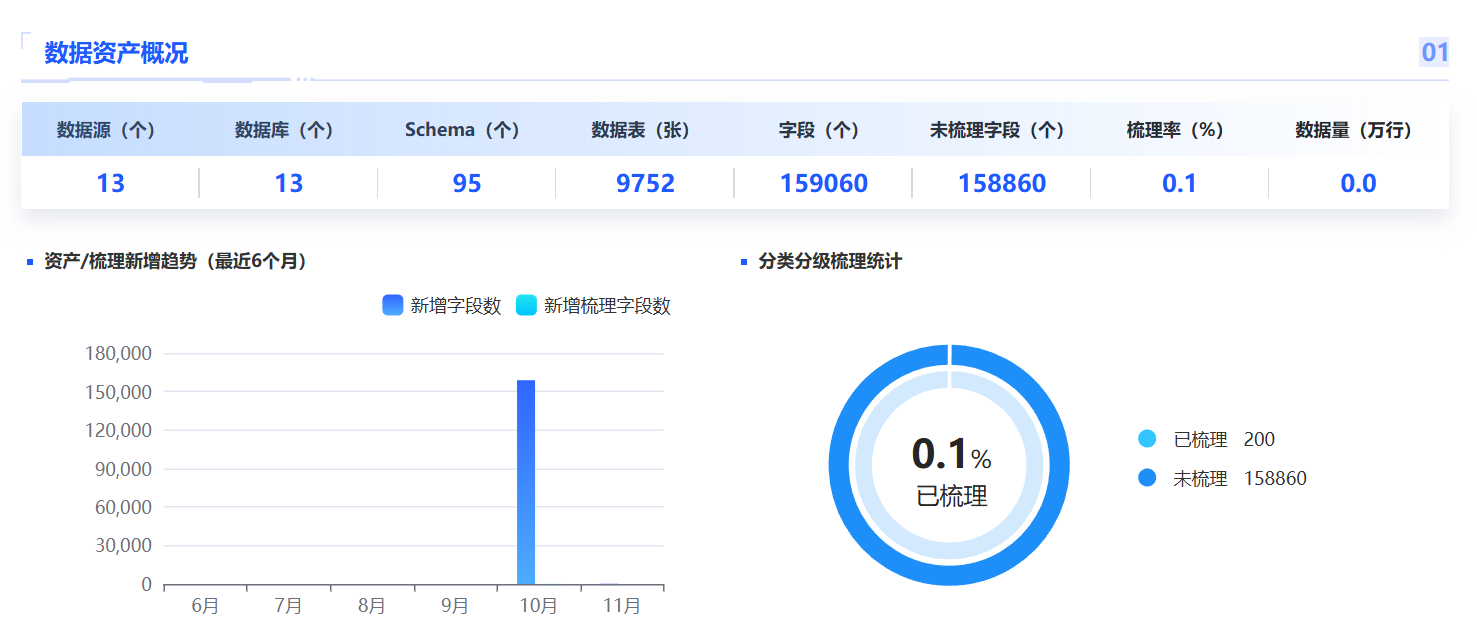Viewport: 1477px width, 636px height.
Task: Click the value 13 under 数据源
Action: tap(110, 184)
